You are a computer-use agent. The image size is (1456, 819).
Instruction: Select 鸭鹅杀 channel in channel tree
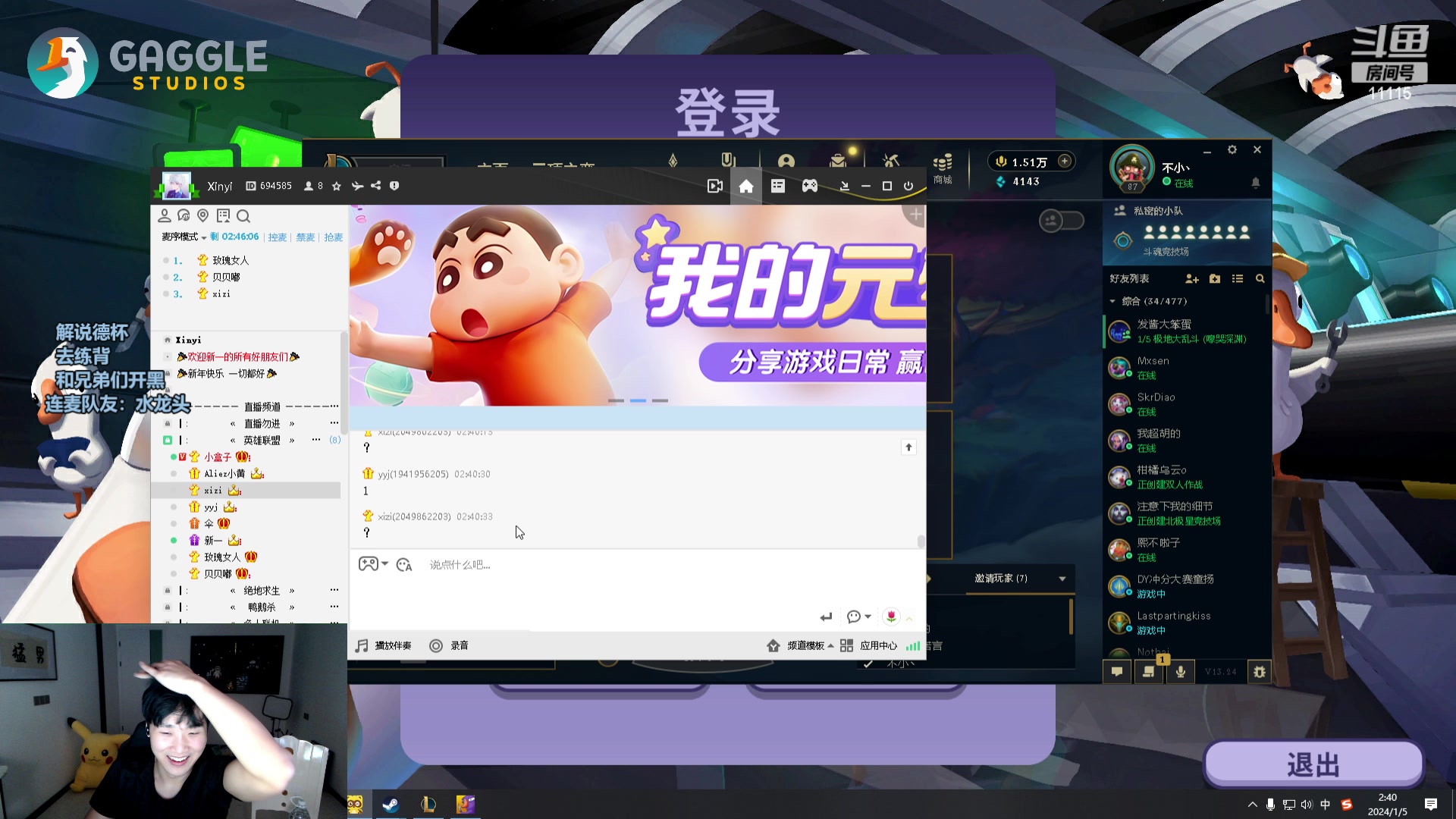click(x=262, y=607)
